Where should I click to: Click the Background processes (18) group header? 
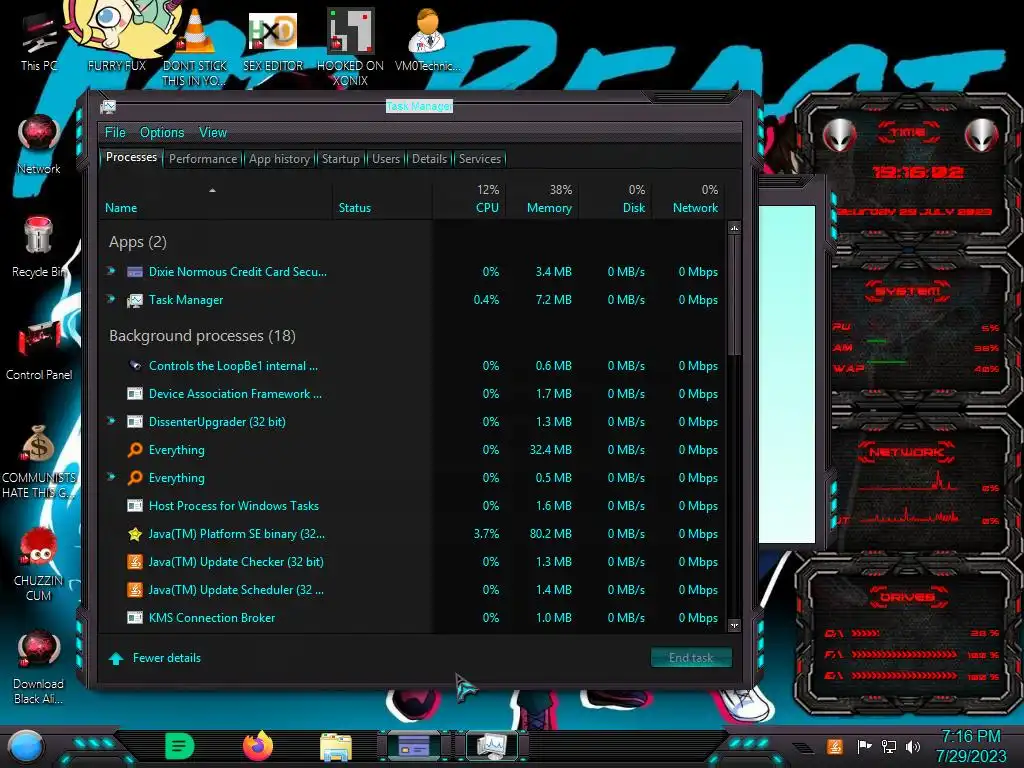click(x=202, y=336)
